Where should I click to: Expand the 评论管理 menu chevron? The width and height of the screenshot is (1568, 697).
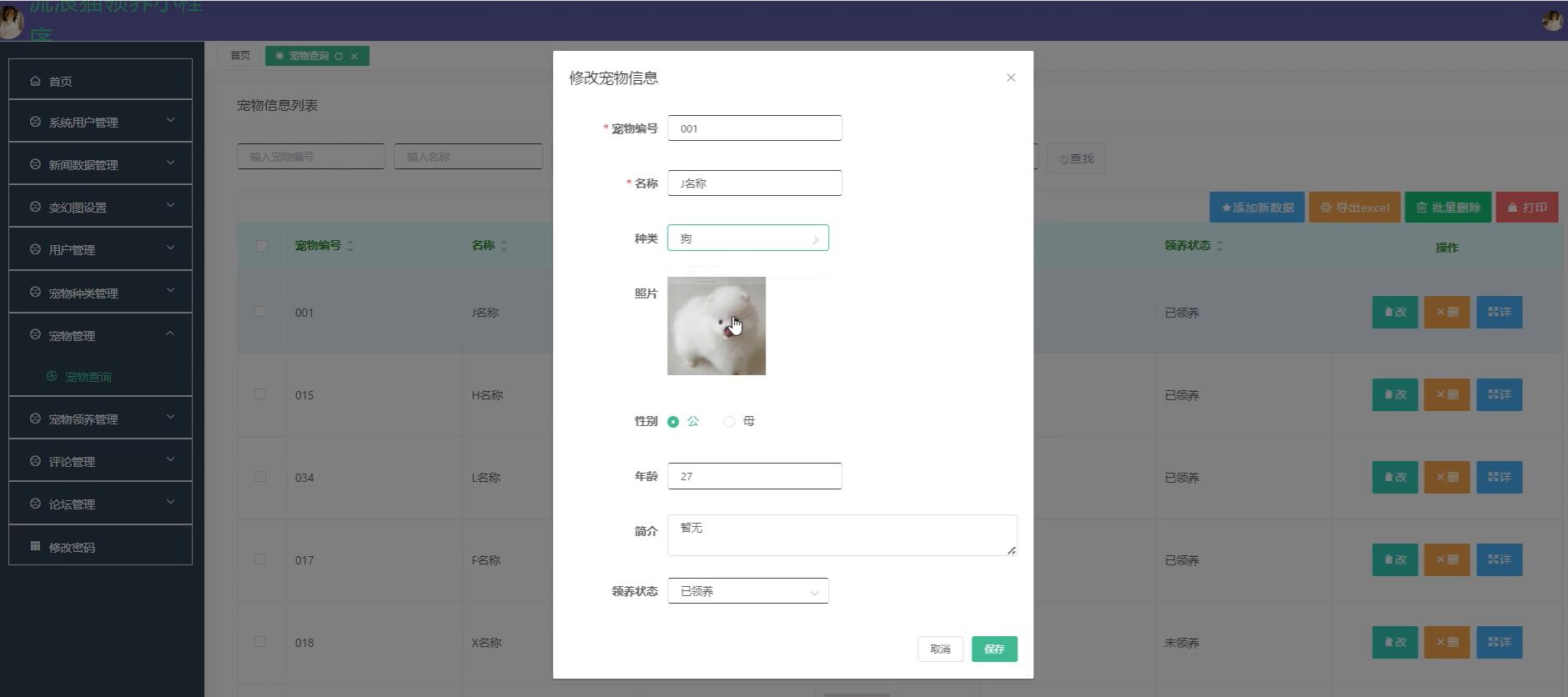(170, 459)
